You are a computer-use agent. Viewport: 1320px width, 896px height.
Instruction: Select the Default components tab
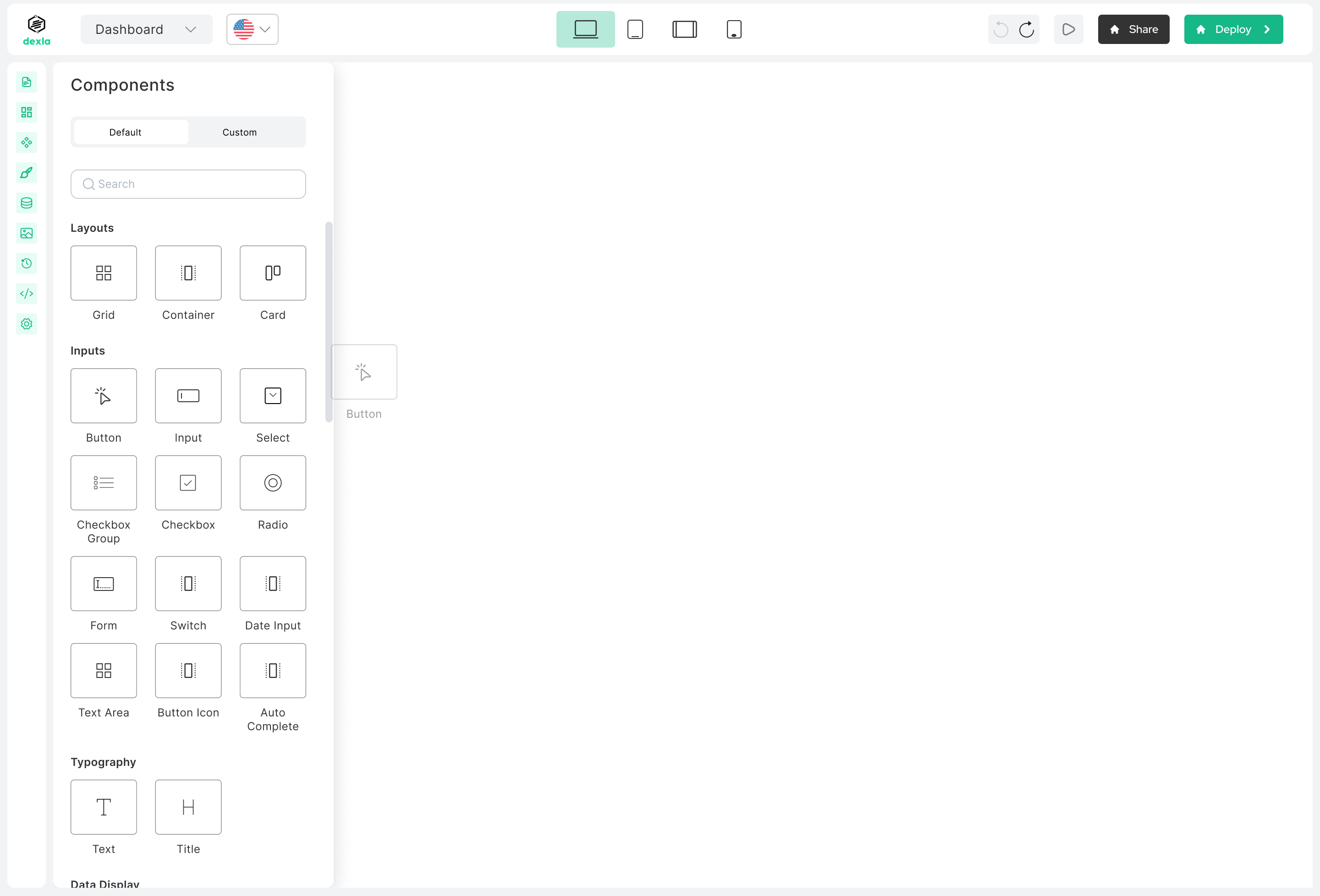pos(131,132)
